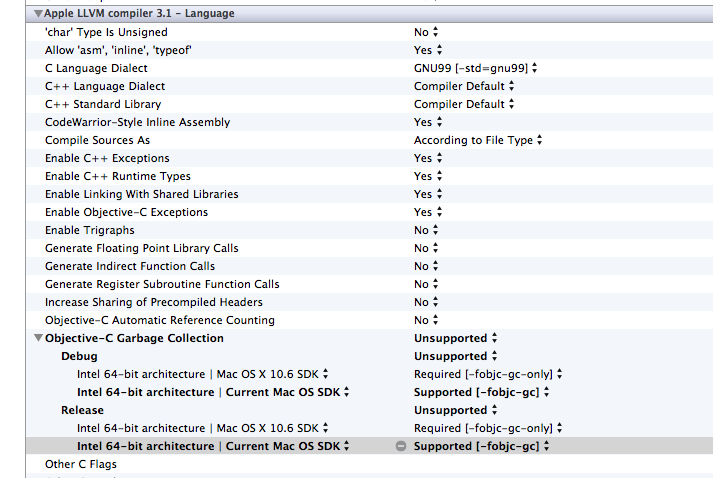Change Generate Register Subroutine Function Calls value
This screenshot has width=713, height=478.
click(x=426, y=284)
